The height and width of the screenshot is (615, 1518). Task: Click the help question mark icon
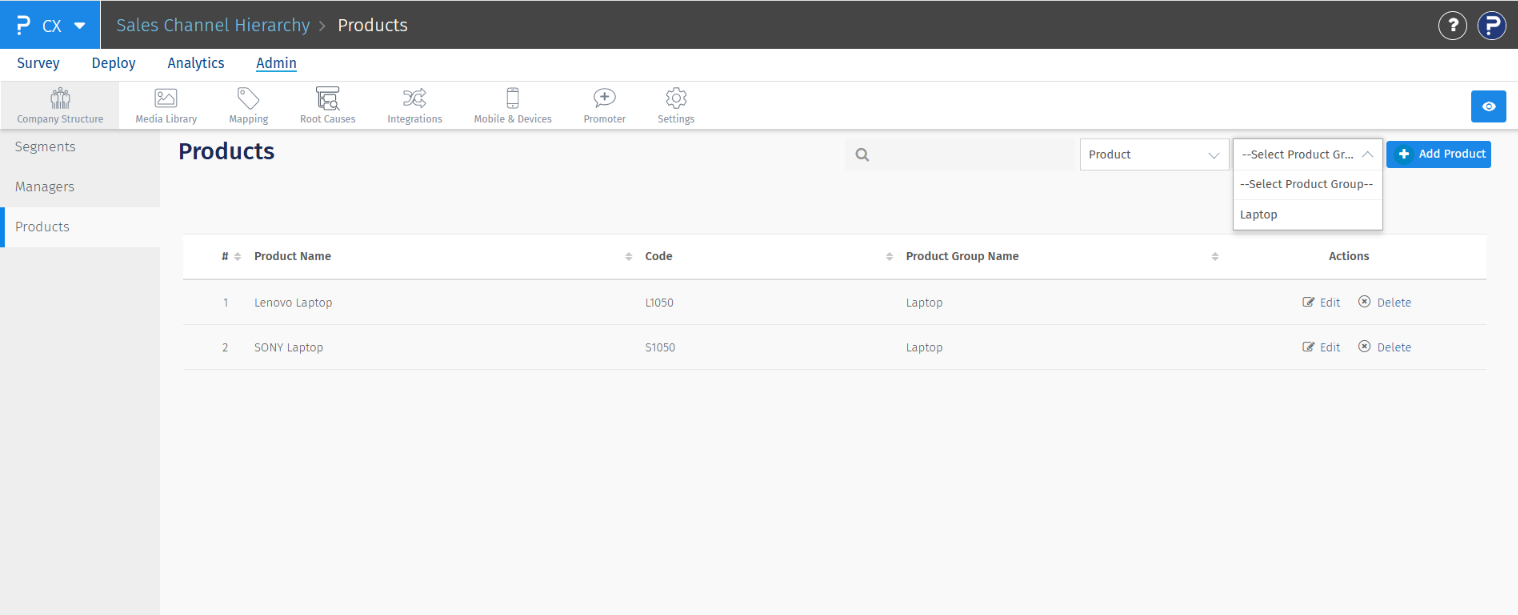(x=1452, y=25)
